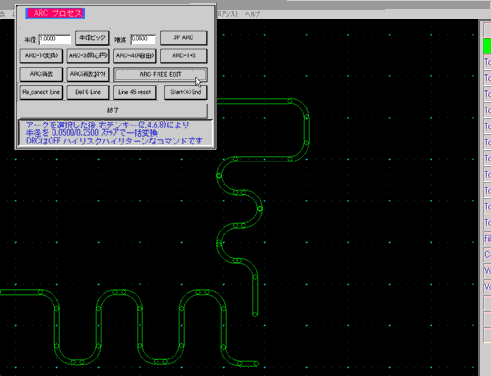This screenshot has width=491, height=376.
Task: Click the ARC-1 convert button
Action: [x=41, y=56]
